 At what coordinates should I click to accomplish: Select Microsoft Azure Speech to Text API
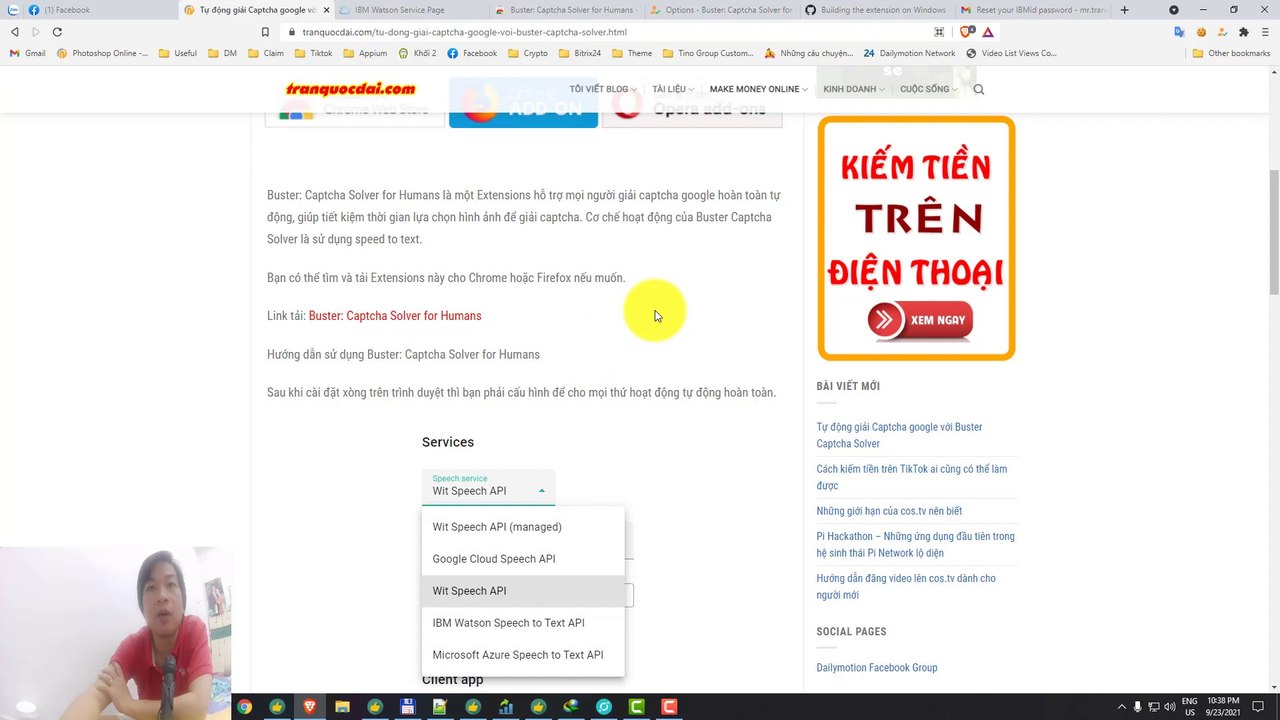coord(523,655)
